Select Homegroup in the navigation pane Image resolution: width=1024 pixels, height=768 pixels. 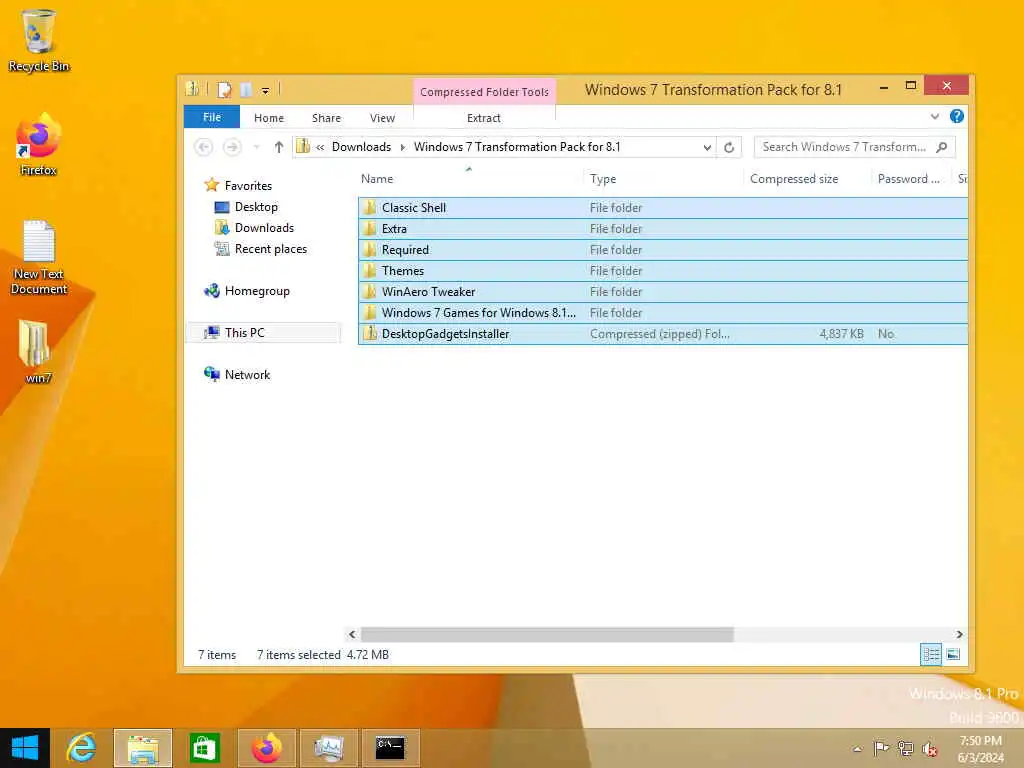click(257, 291)
